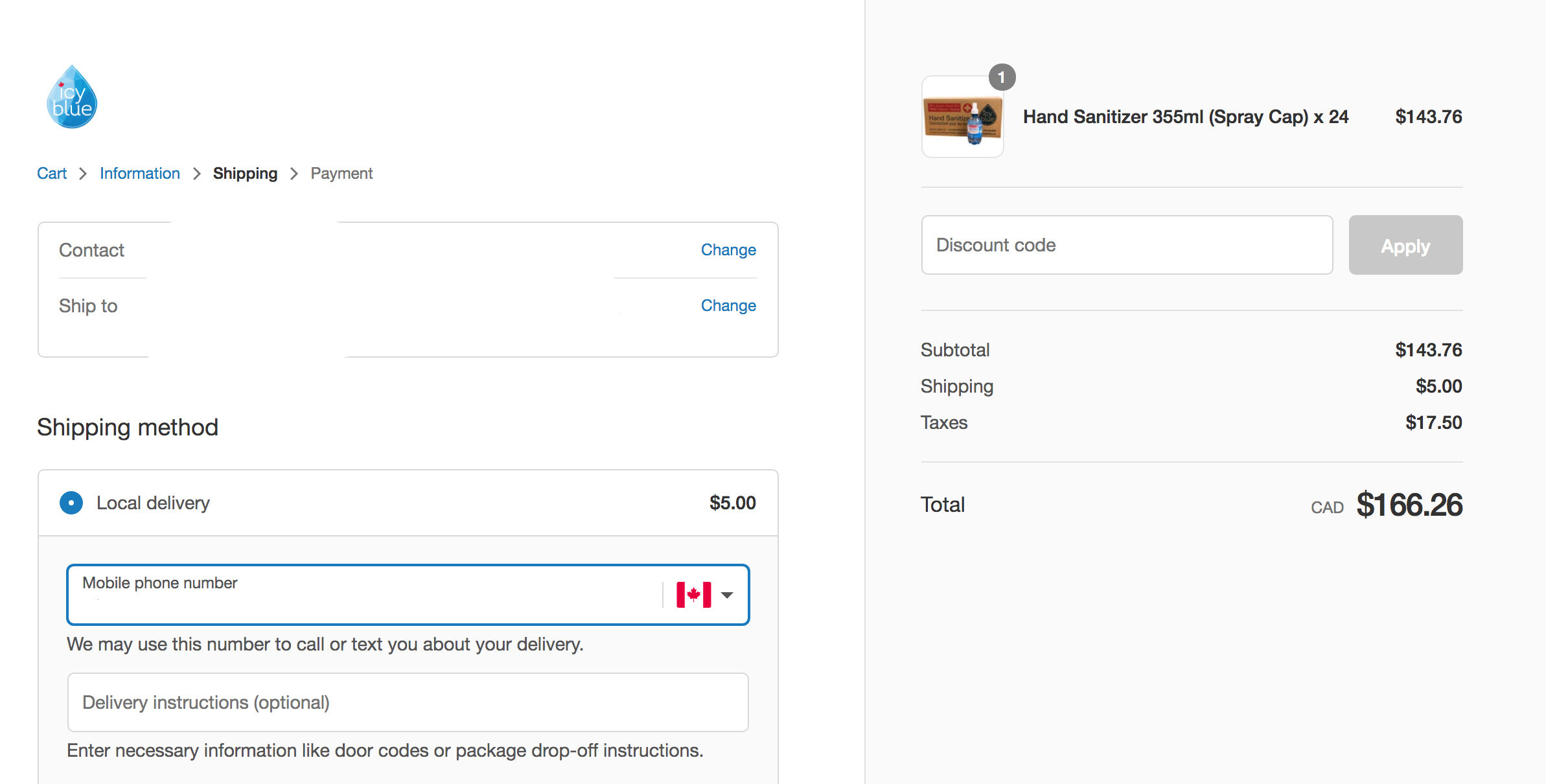Return to the Information step

coord(140,174)
